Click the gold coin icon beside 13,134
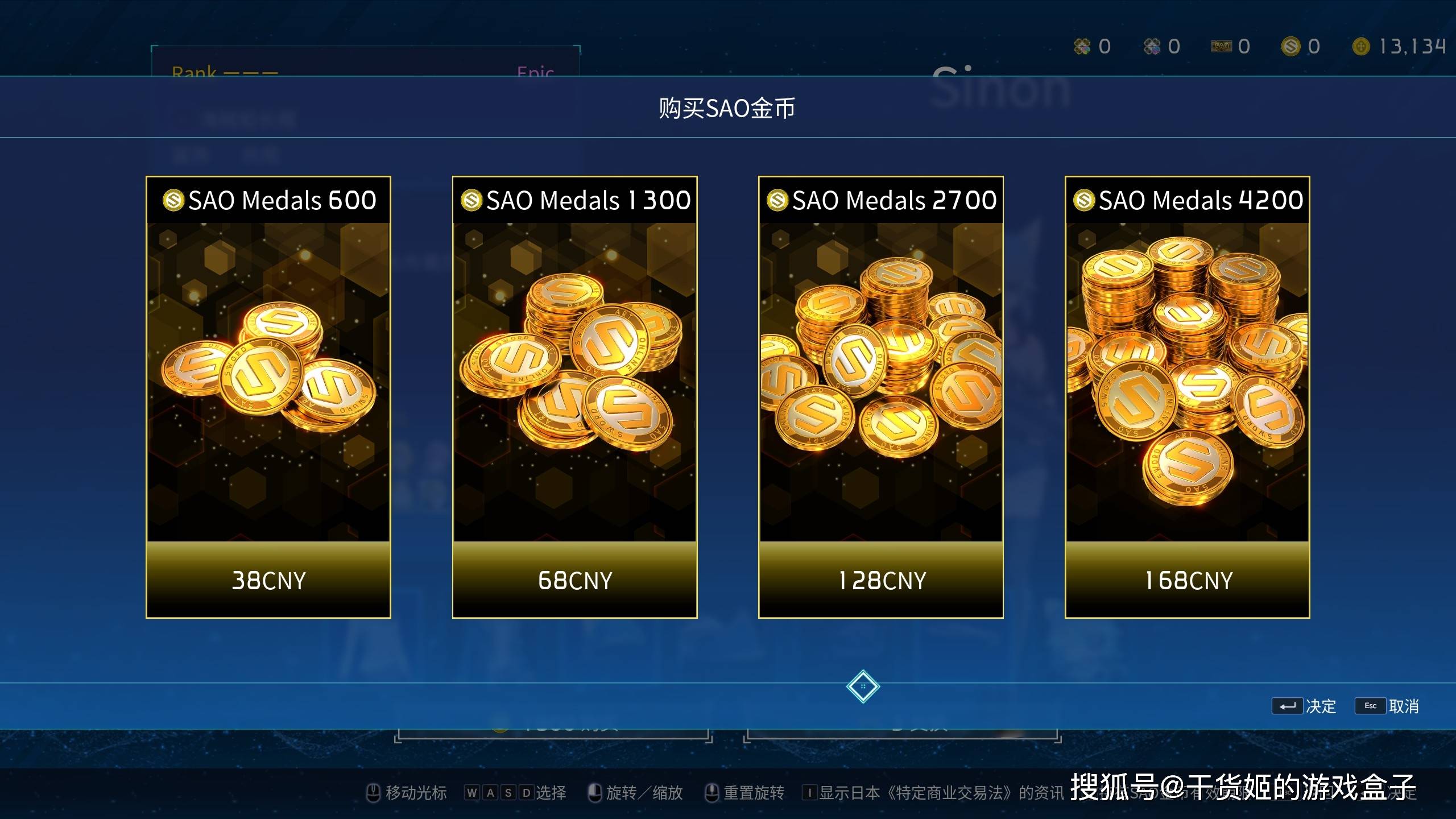Image resolution: width=1456 pixels, height=819 pixels. [x=1361, y=46]
